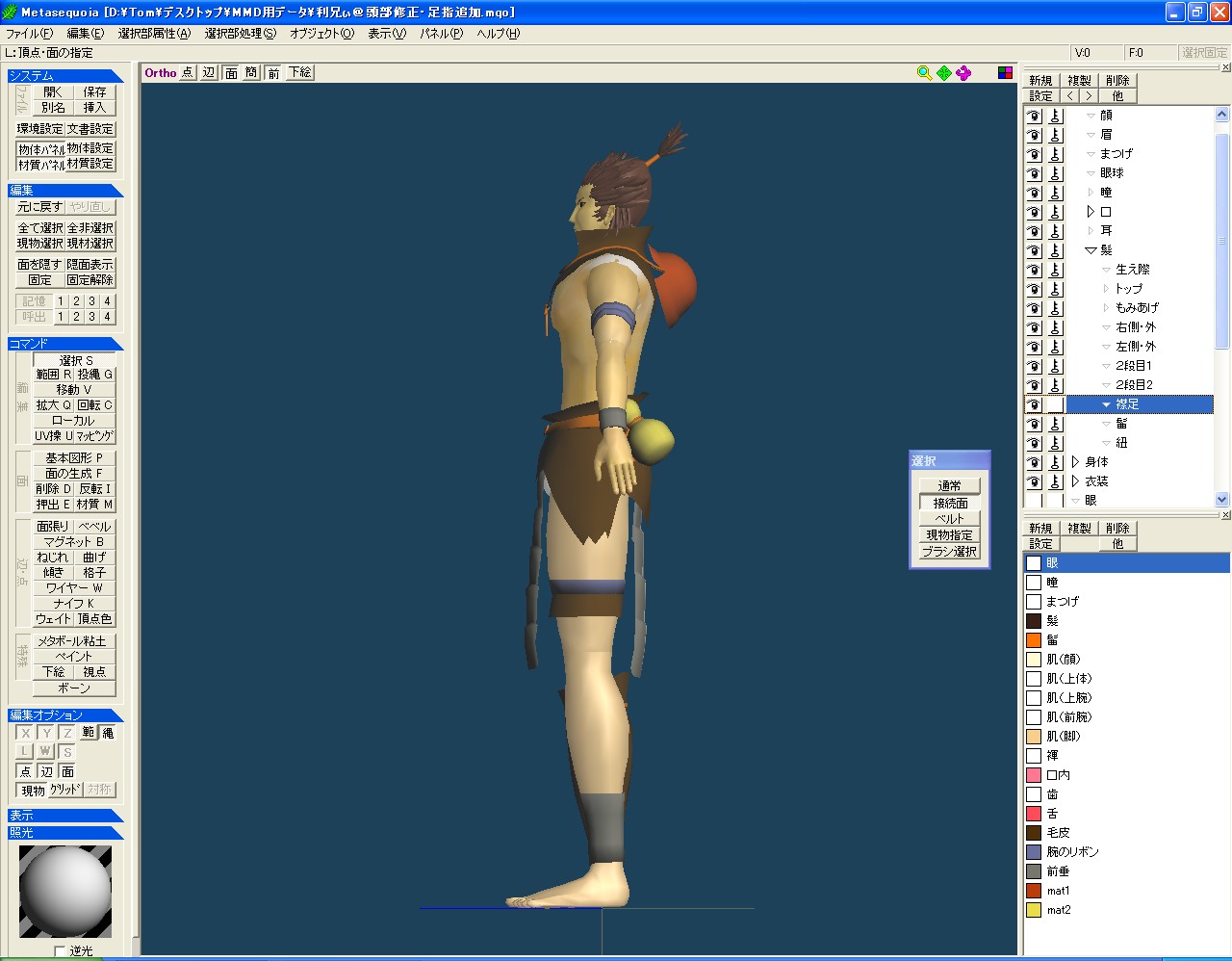This screenshot has height=961, width=1232.
Task: Expand the 口 object tree node
Action: point(1091,212)
